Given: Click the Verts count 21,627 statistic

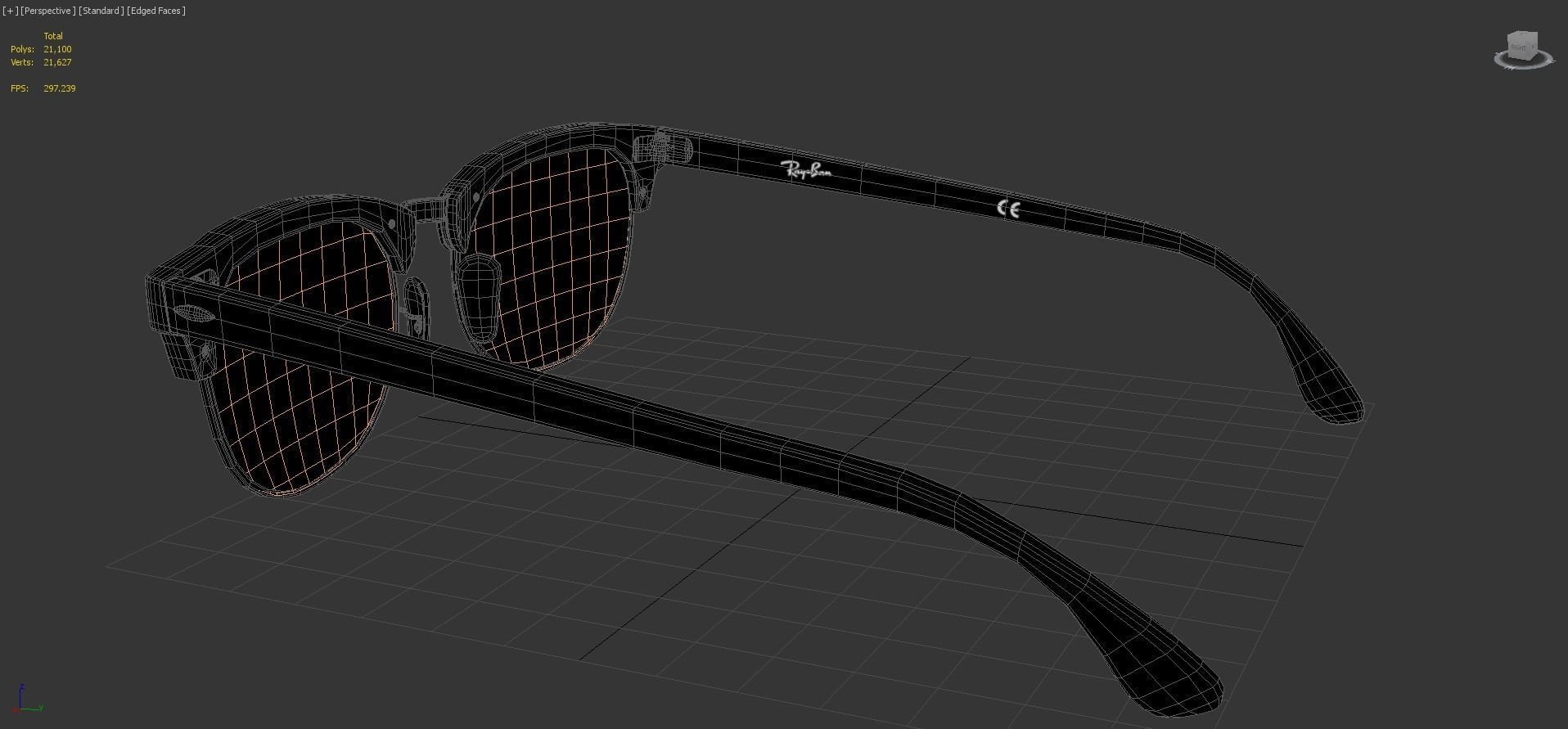Looking at the screenshot, I should [x=57, y=62].
